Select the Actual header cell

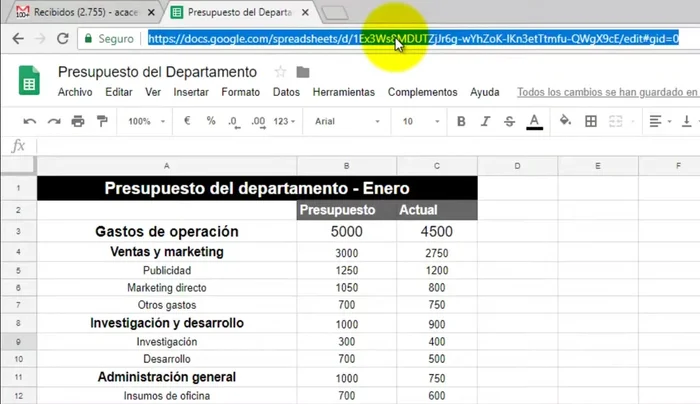click(437, 210)
